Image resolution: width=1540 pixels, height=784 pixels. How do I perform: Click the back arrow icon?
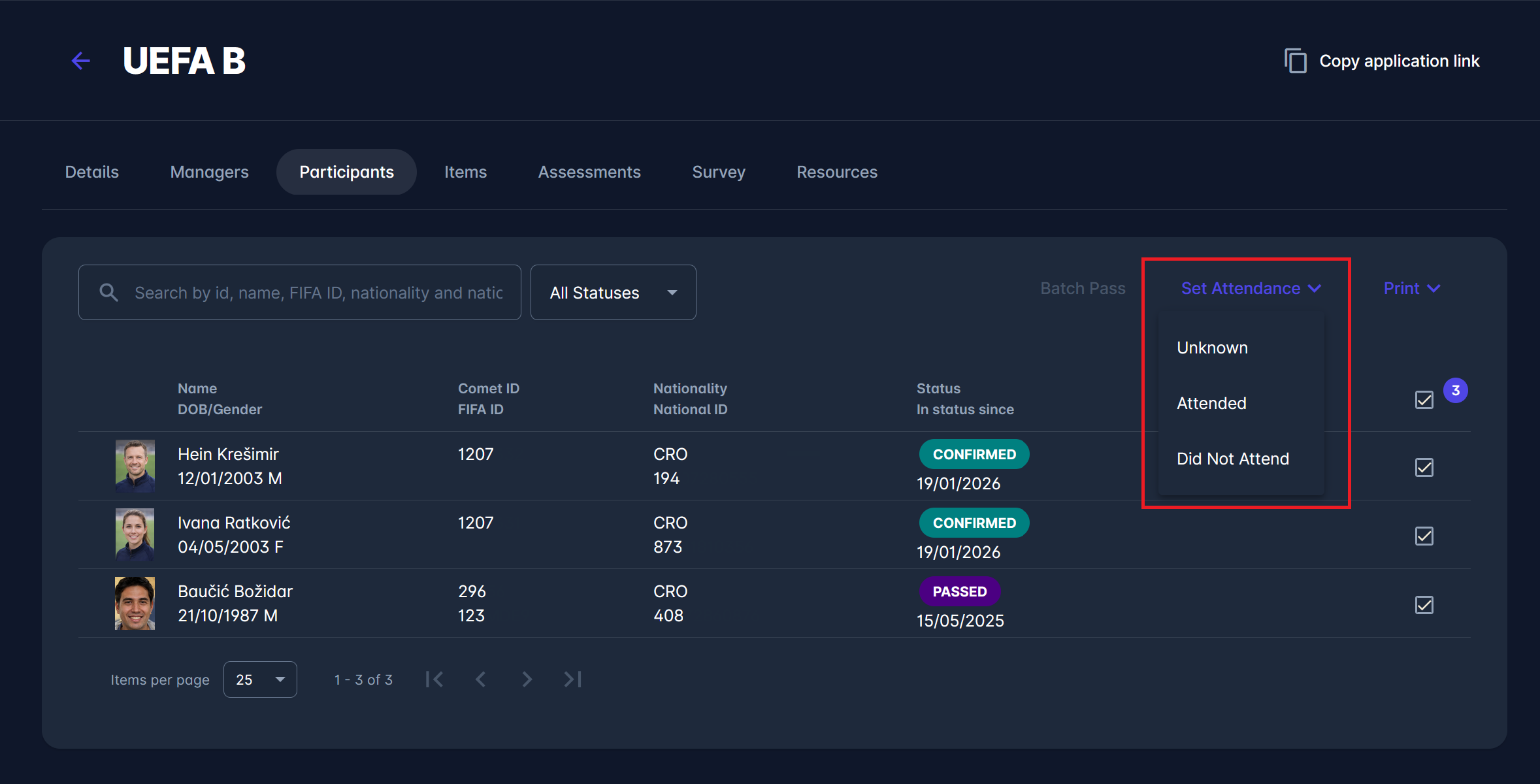coord(81,61)
